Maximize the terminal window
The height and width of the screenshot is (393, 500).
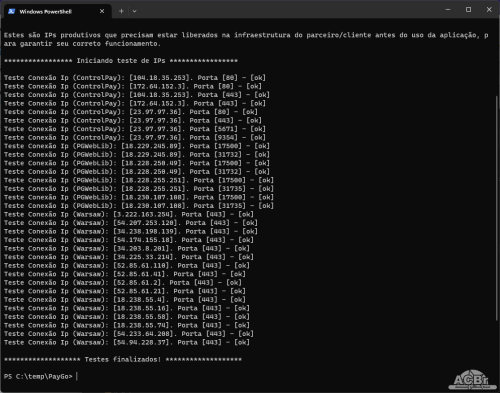(468, 10)
